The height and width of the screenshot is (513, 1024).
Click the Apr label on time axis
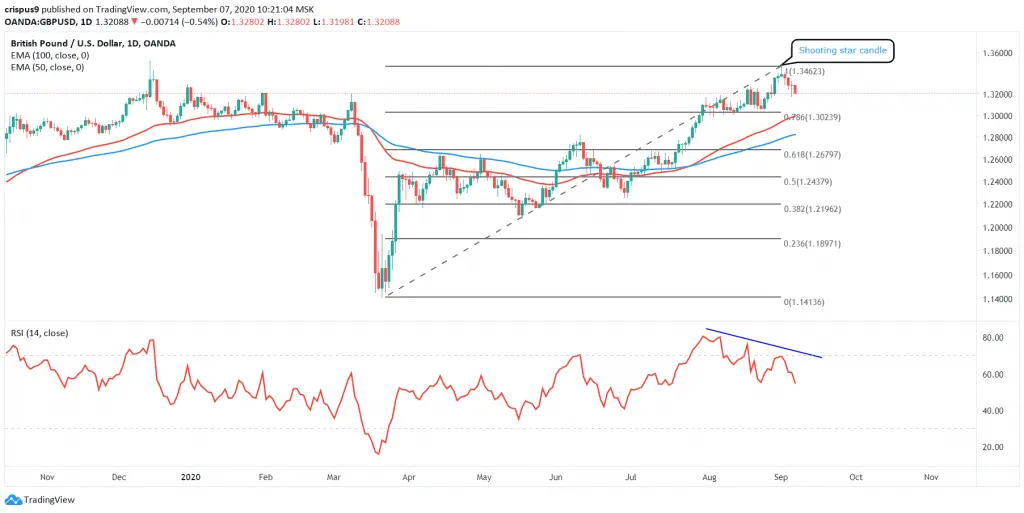coord(408,477)
